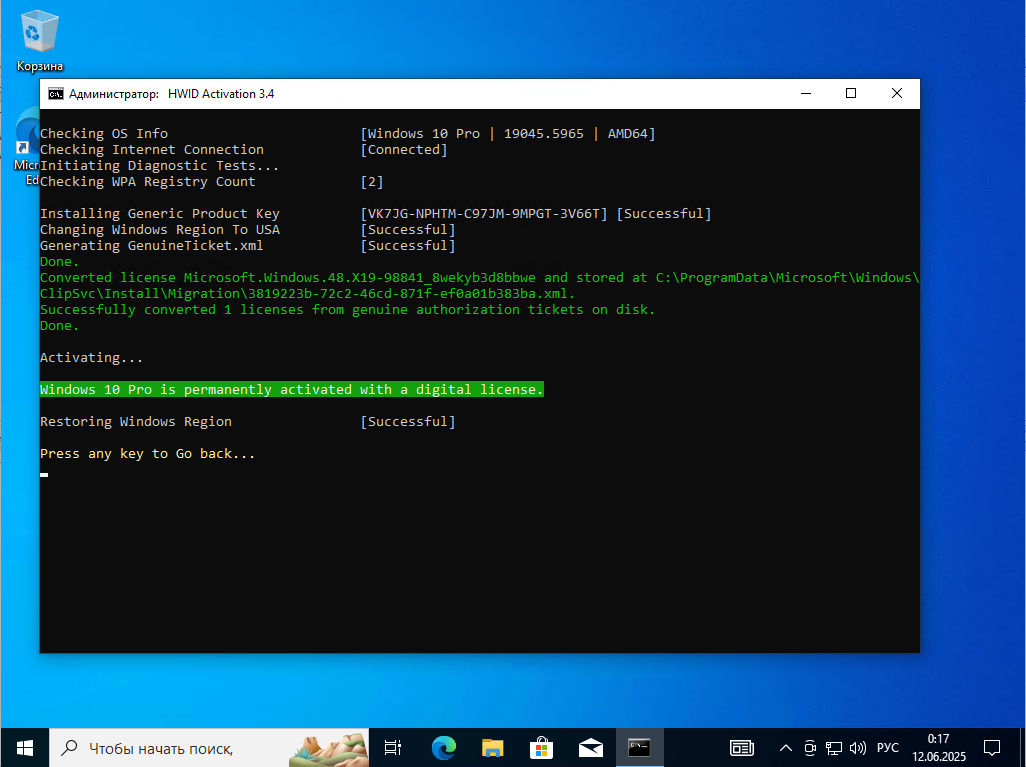This screenshot has width=1026, height=767.
Task: Click the '[Windows 10 Pro | 19045.5965 | AMD64]' value
Action: [508, 134]
